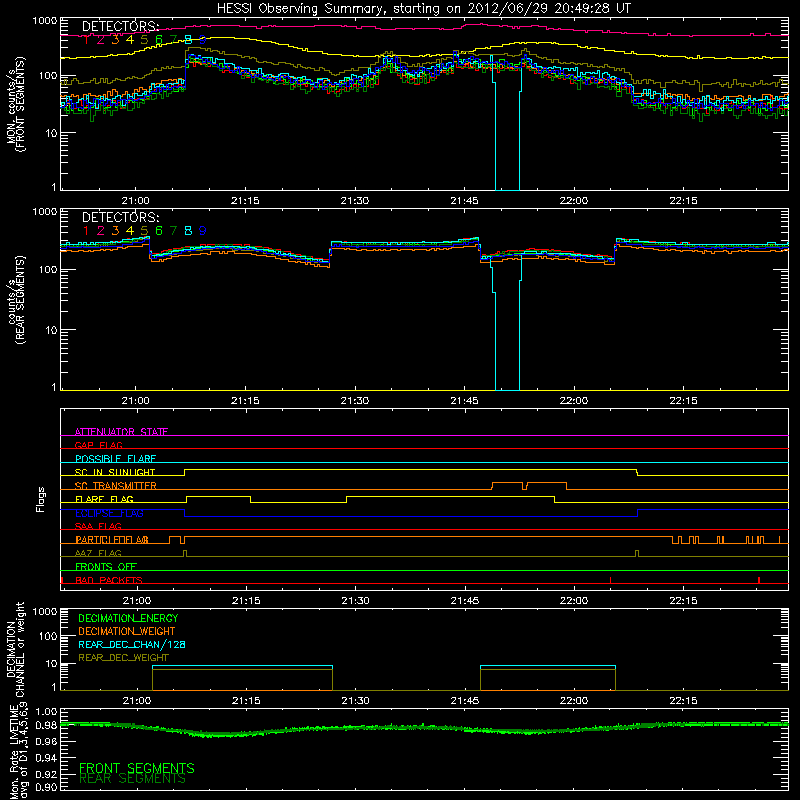The image size is (800, 800).
Task: Click DETECTORS: label in rear segments panel
Action: (120, 217)
